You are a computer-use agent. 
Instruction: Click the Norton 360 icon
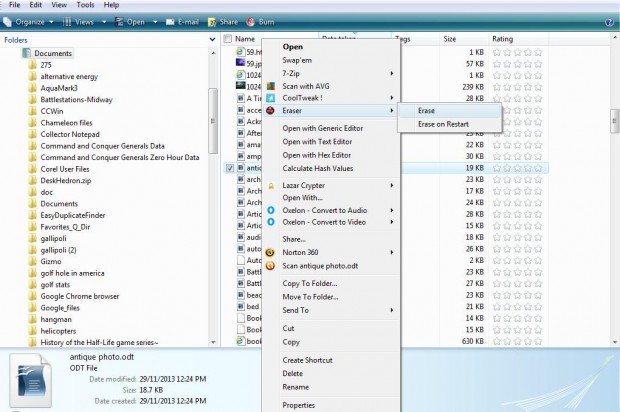270,252
